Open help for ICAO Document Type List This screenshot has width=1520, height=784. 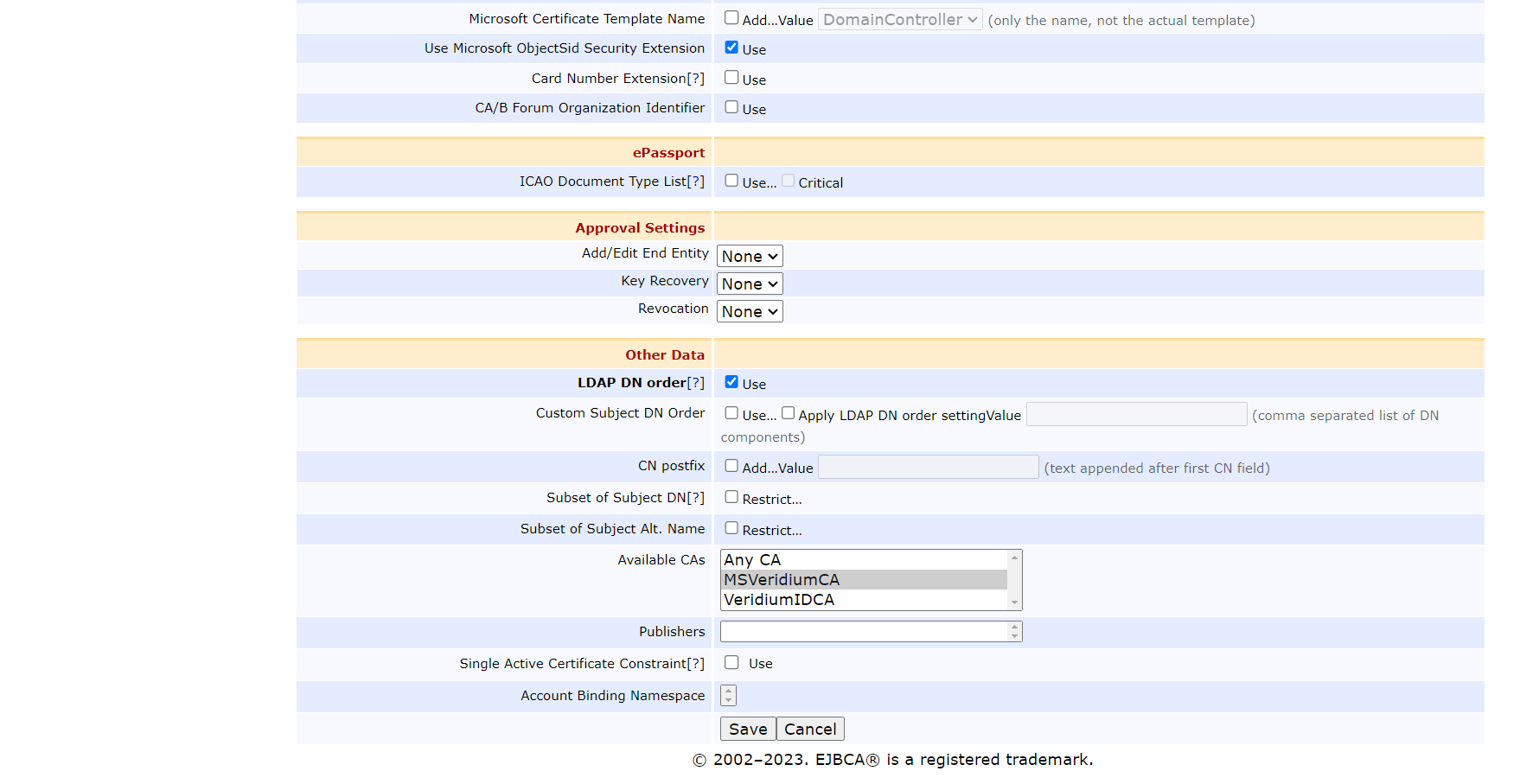(695, 182)
